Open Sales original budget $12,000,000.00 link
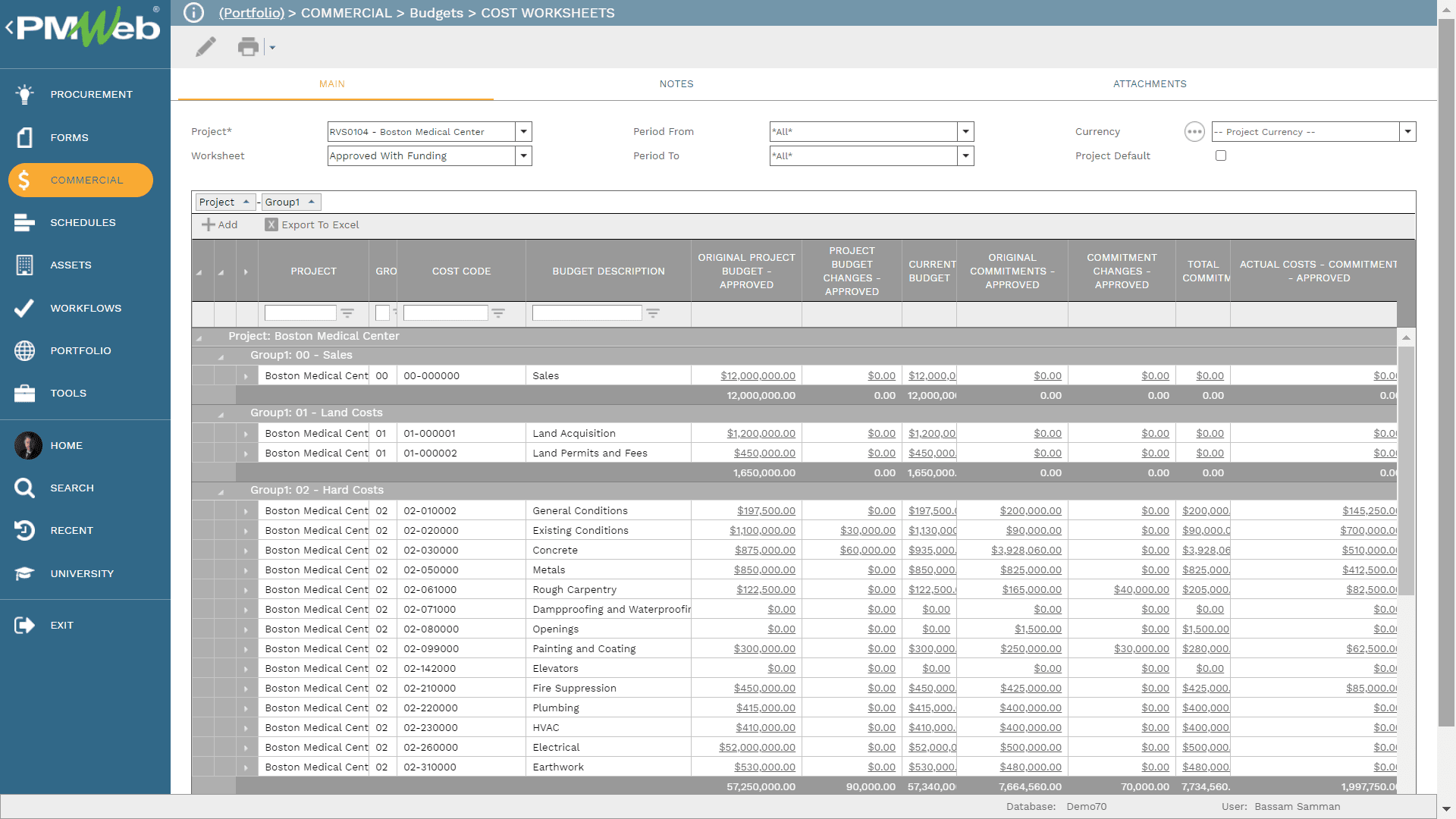1456x819 pixels. click(x=758, y=376)
